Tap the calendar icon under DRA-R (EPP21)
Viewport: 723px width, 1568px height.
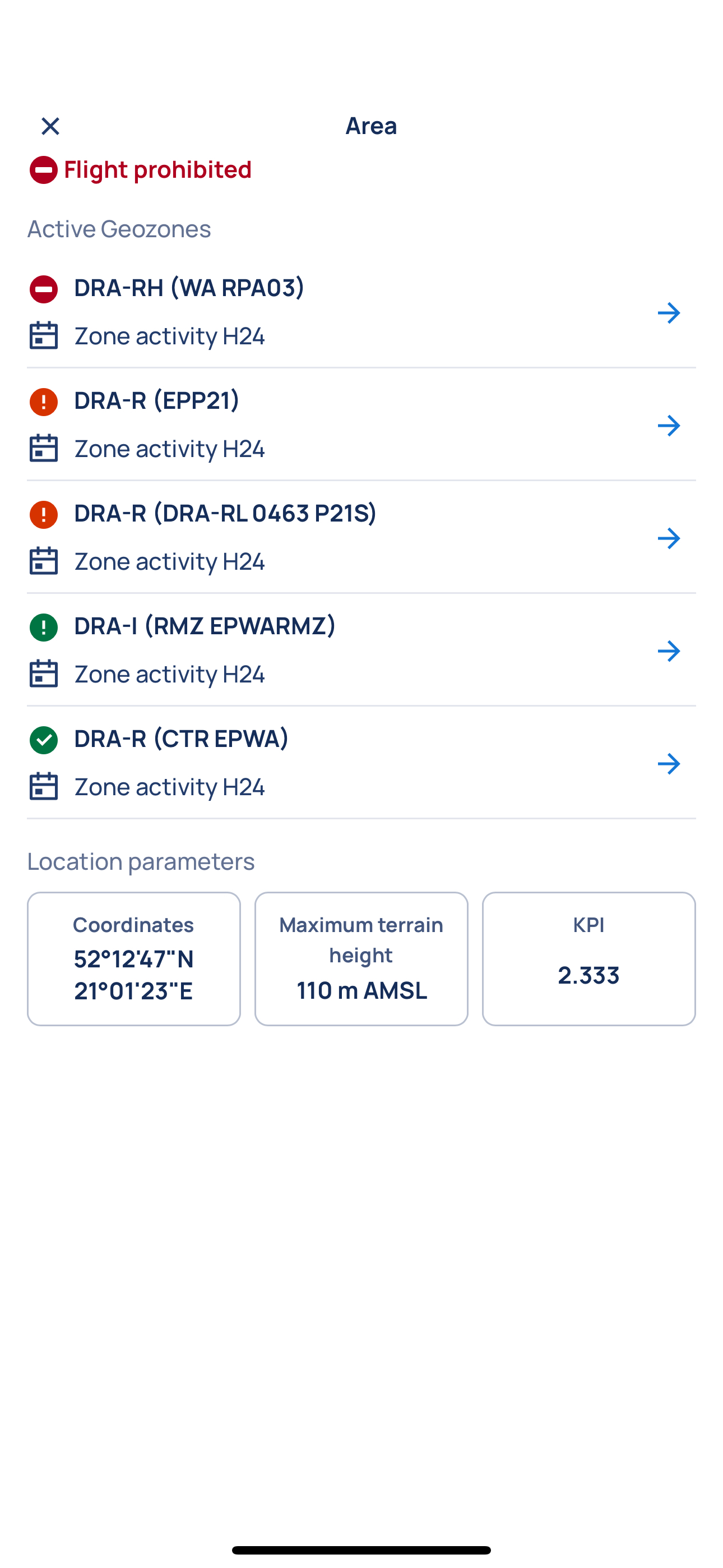(44, 448)
